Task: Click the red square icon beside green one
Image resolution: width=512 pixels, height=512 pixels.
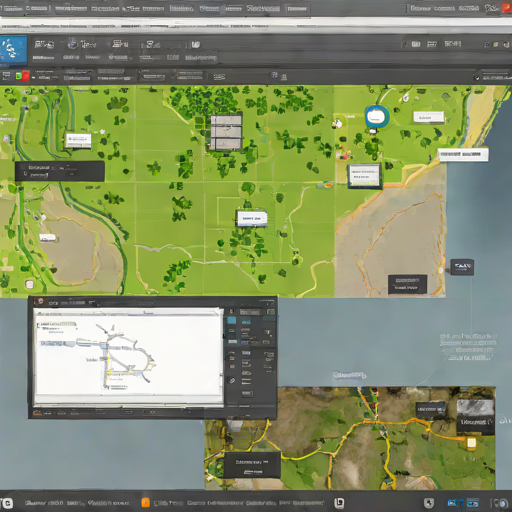Action: pos(25,76)
